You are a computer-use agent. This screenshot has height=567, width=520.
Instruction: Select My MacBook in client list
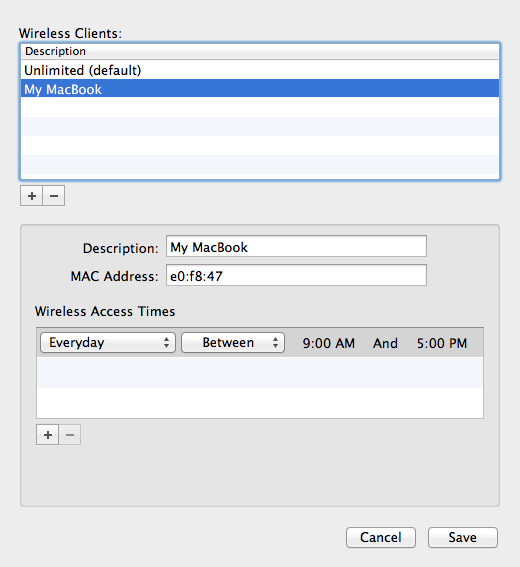pyautogui.click(x=260, y=89)
